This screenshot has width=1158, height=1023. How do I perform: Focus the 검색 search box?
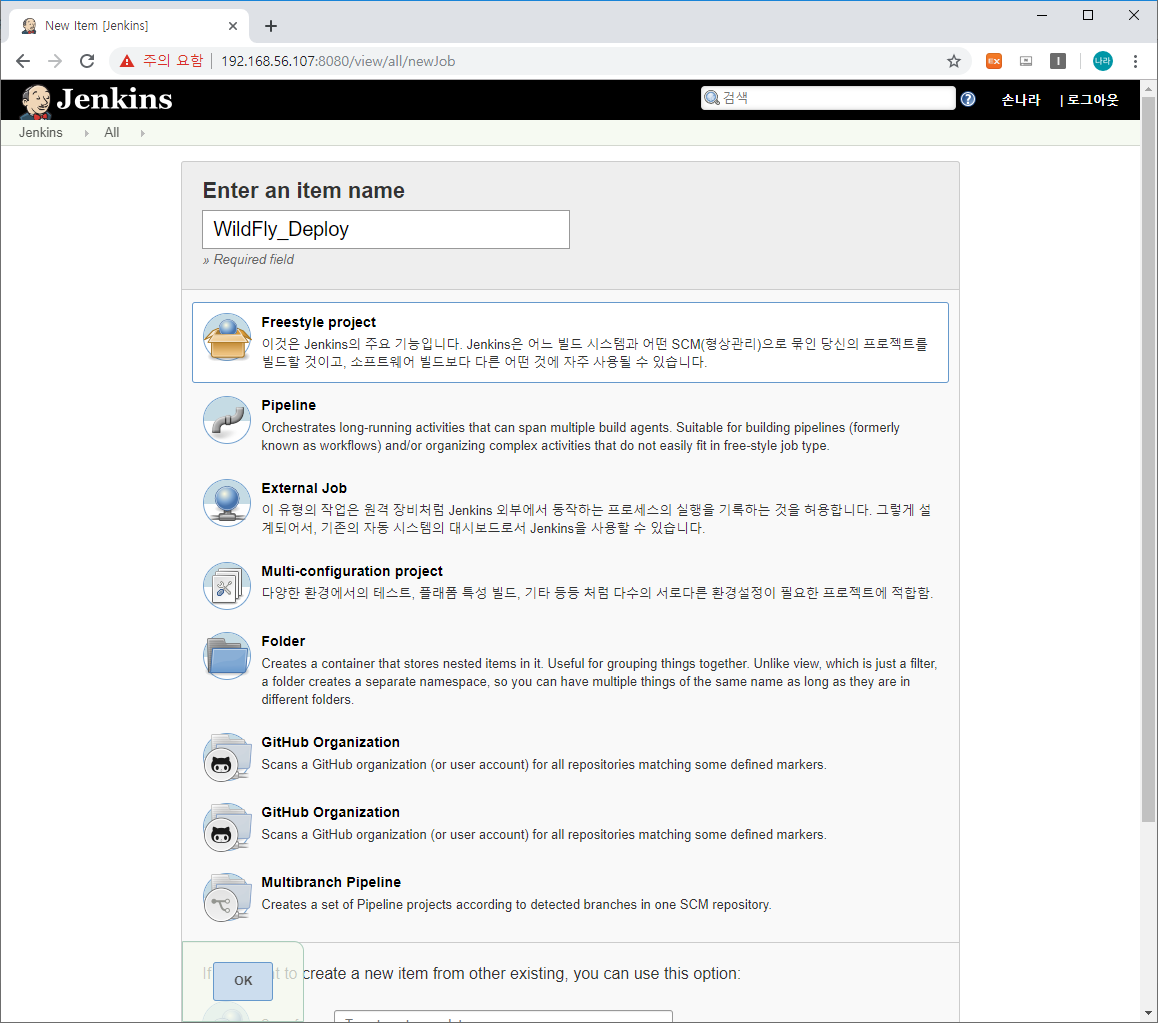coord(828,97)
